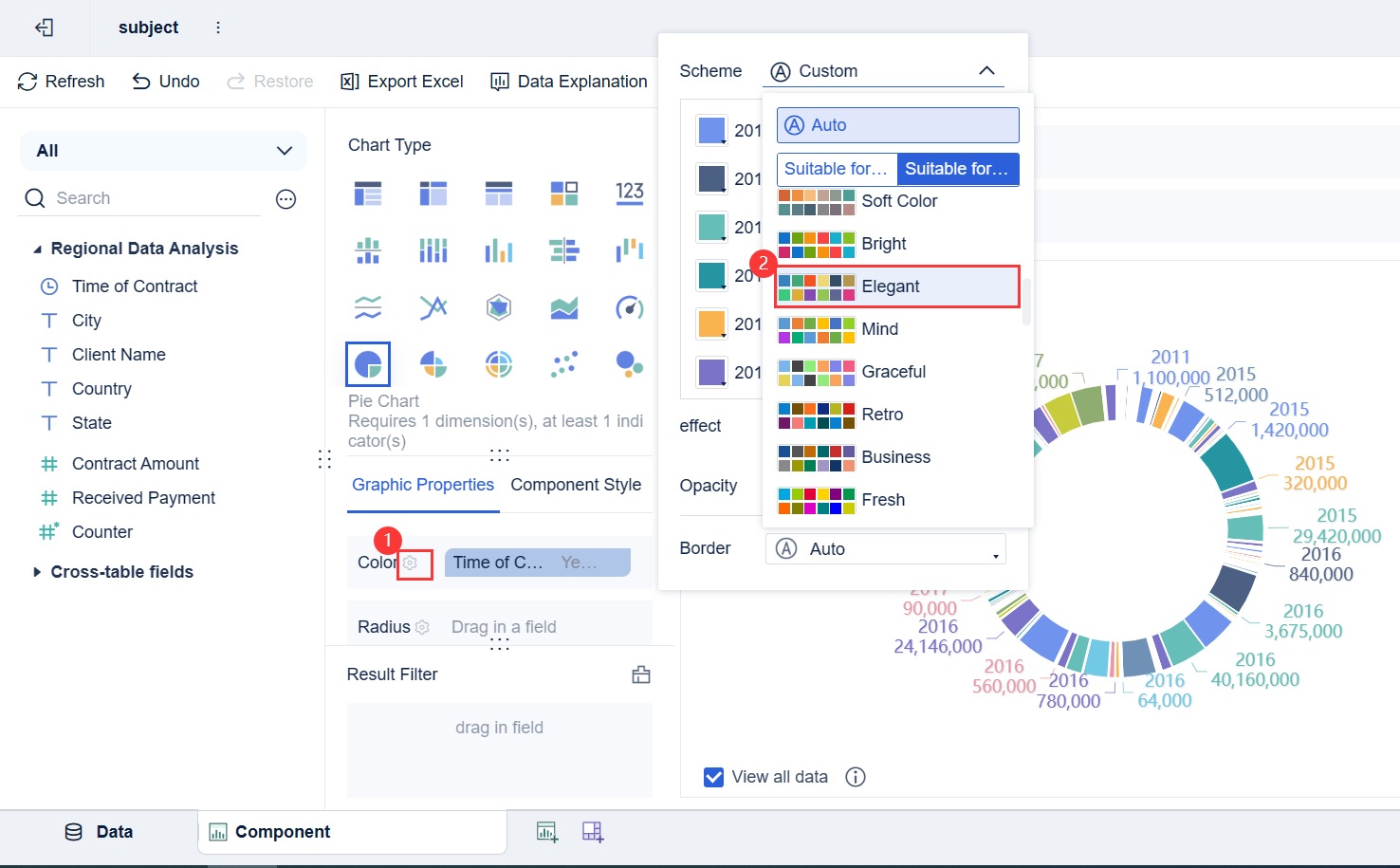1400x868 pixels.
Task: Open the Color settings gear icon
Action: point(410,563)
